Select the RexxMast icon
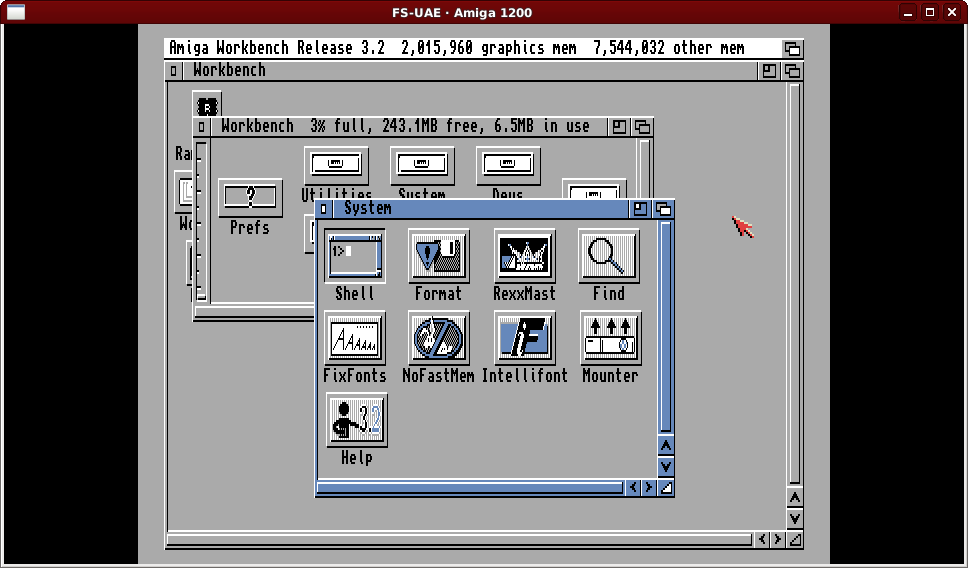 [524, 256]
